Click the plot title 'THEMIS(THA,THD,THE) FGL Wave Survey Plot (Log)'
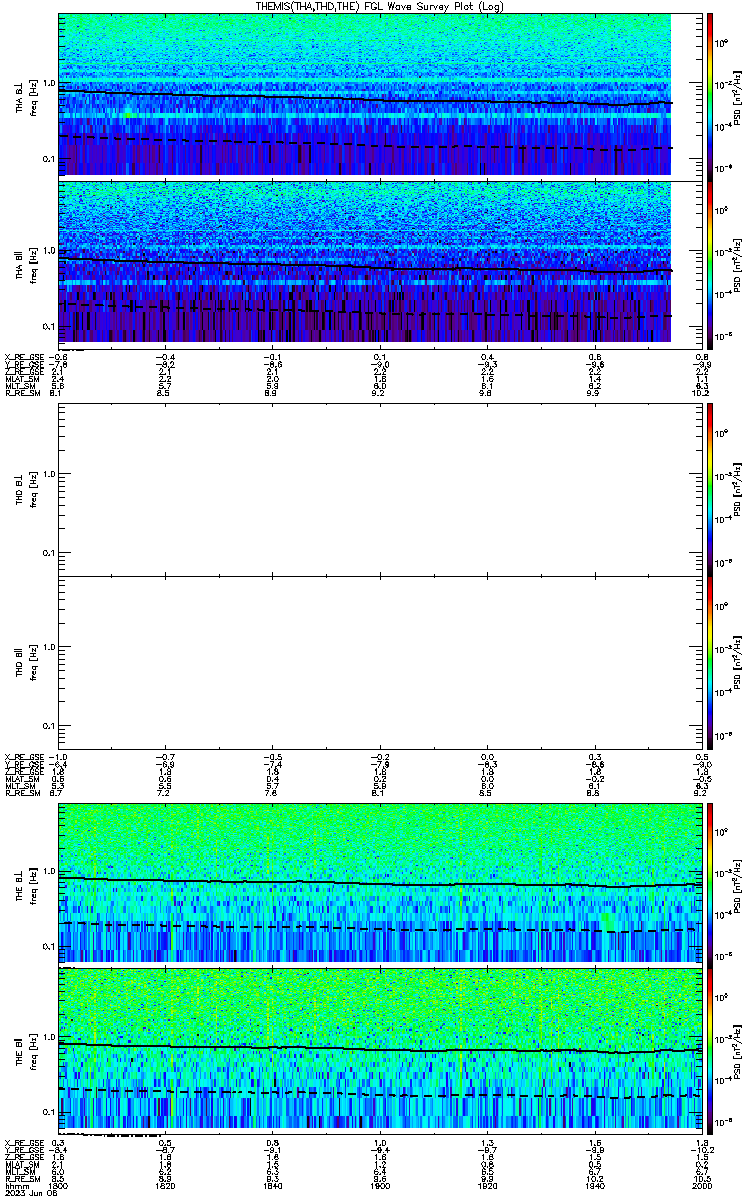The height and width of the screenshot is (1200, 750). [380, 6]
